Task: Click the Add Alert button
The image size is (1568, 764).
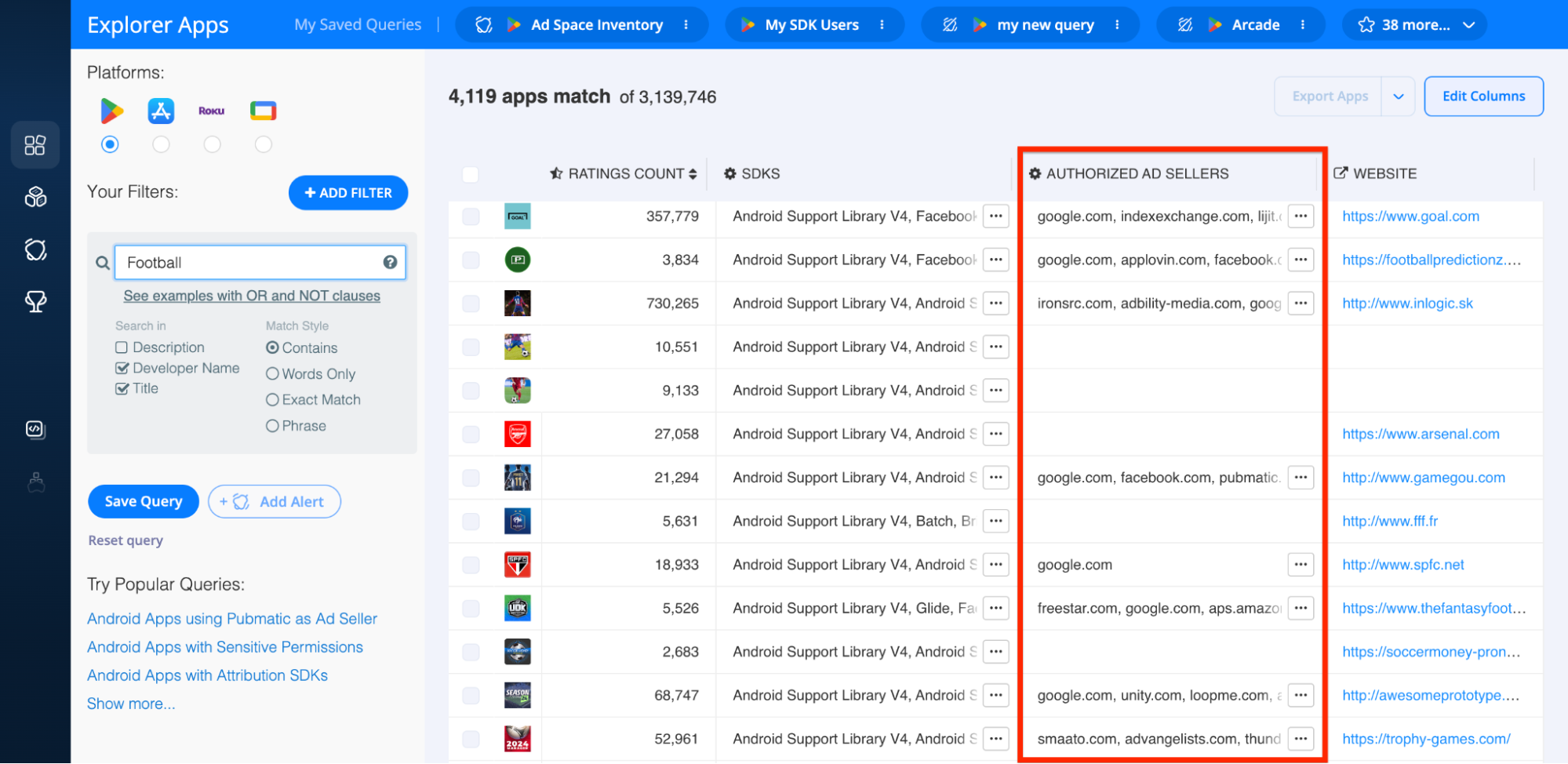Action: (275, 501)
